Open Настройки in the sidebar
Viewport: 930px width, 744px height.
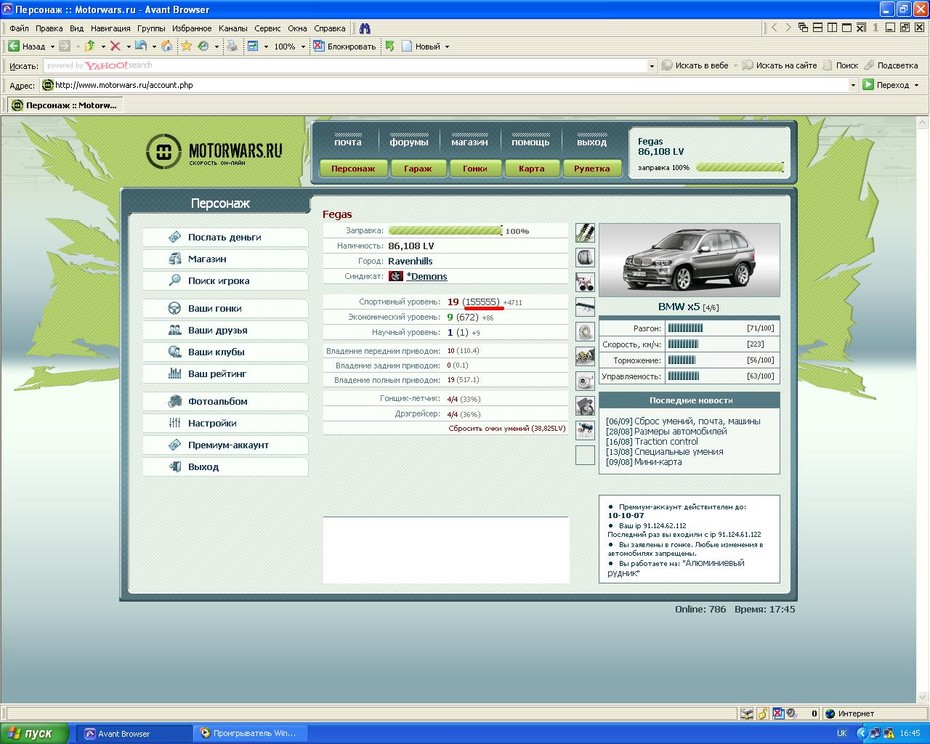pos(225,423)
